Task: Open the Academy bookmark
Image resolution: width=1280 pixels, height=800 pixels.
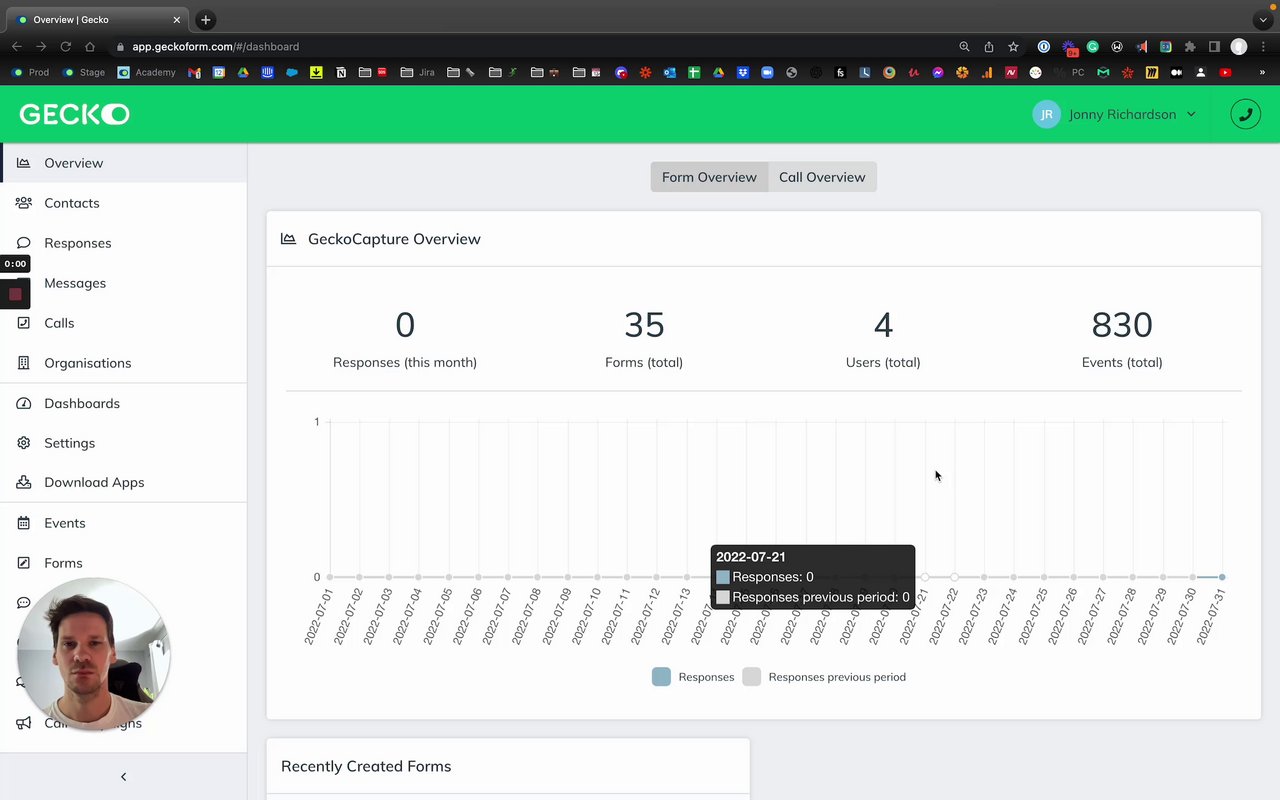Action: (146, 73)
